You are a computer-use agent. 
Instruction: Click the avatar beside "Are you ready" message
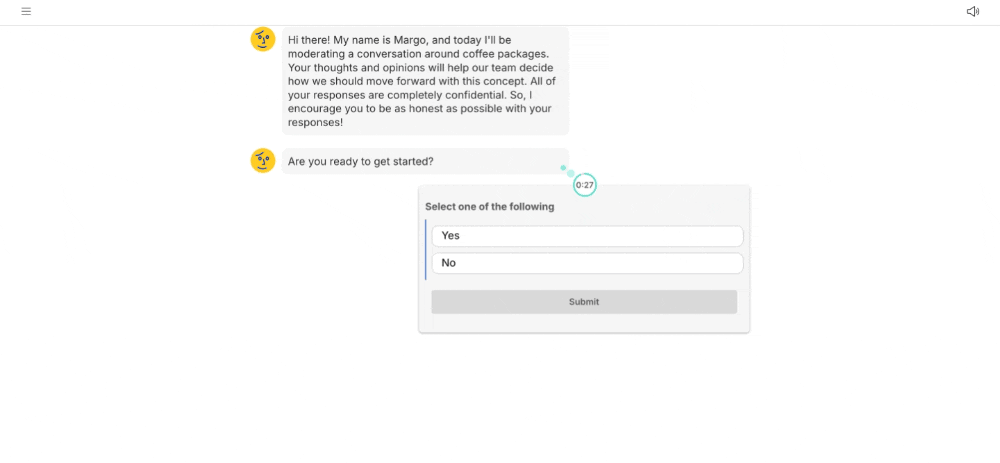[263, 161]
